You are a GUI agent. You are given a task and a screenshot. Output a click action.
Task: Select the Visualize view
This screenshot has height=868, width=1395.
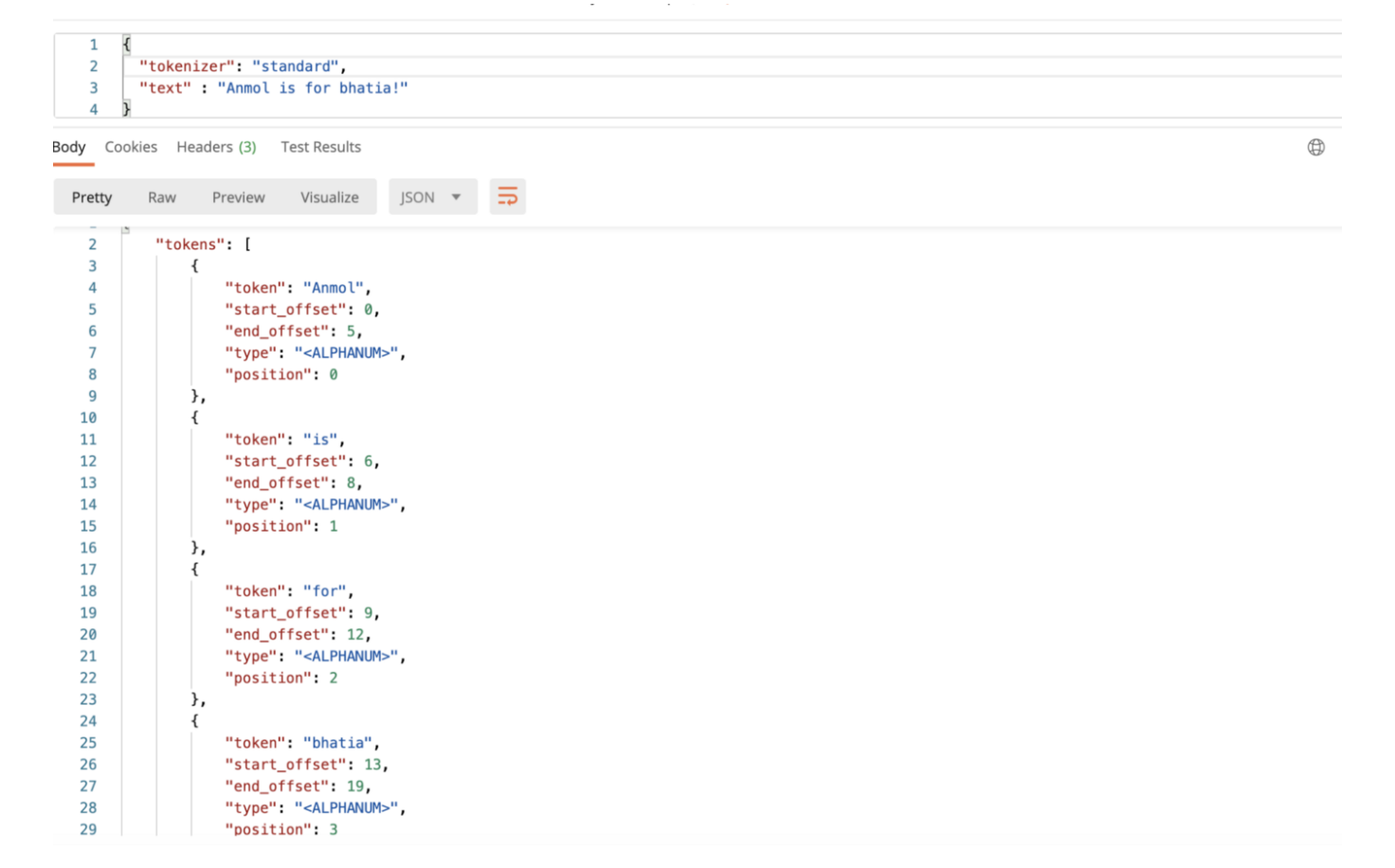coord(329,197)
